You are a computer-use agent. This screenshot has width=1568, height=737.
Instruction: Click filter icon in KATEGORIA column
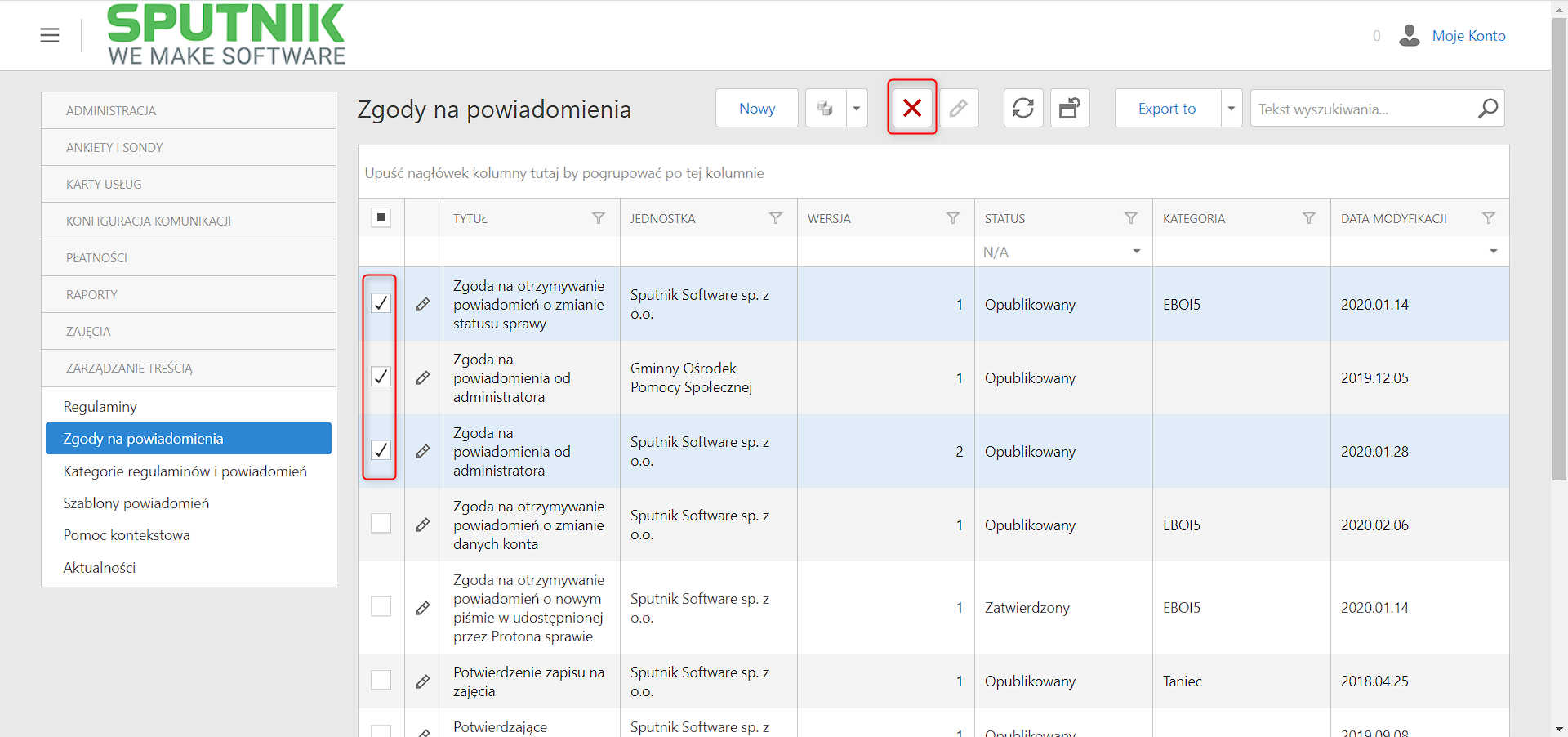coord(1309,218)
